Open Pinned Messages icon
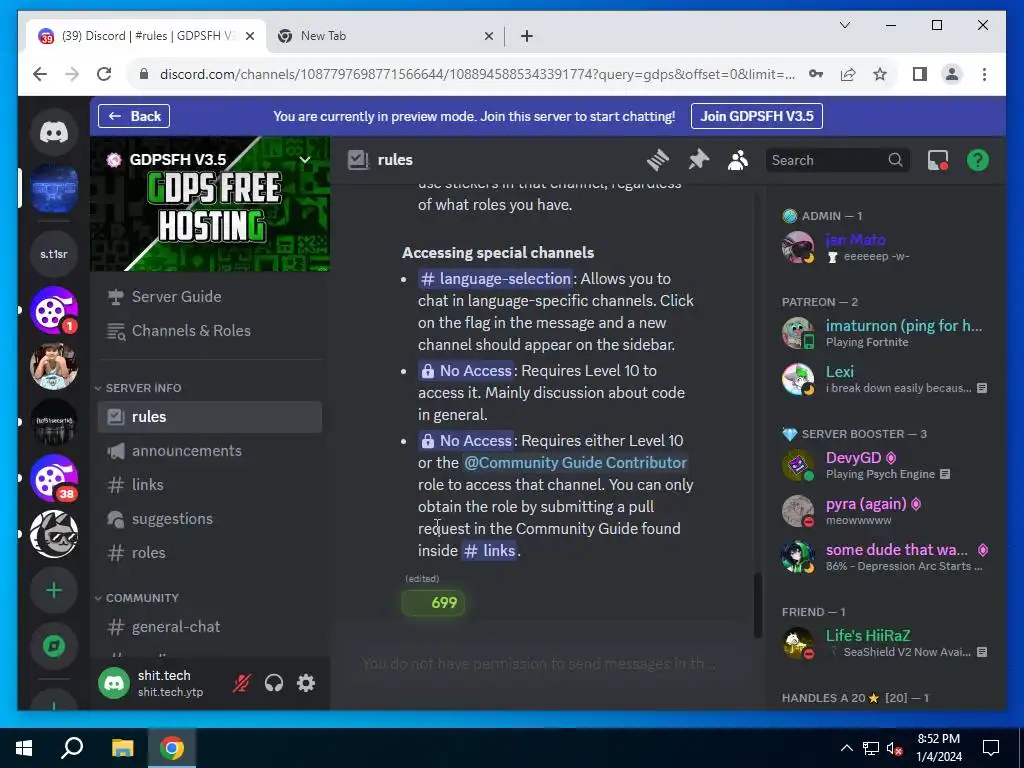The image size is (1024, 768). 698,160
